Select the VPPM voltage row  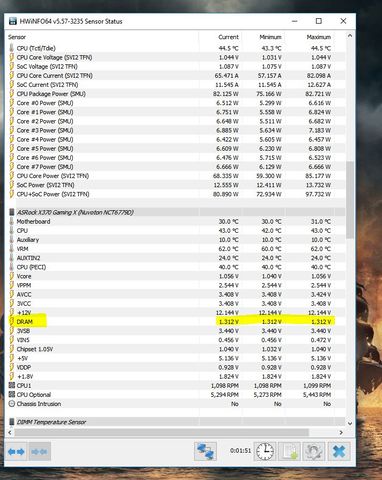176,285
